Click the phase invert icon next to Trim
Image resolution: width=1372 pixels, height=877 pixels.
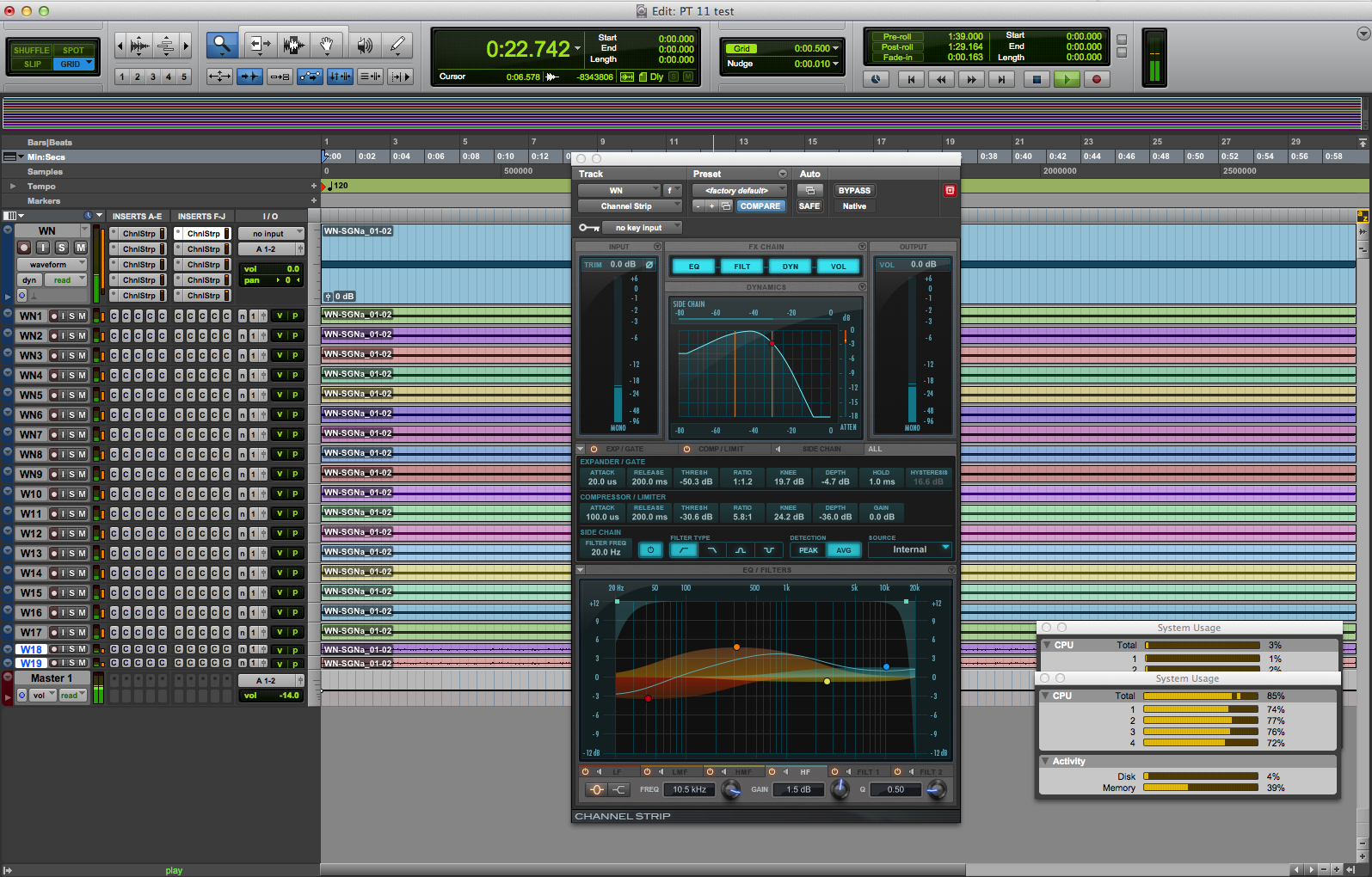(x=649, y=265)
